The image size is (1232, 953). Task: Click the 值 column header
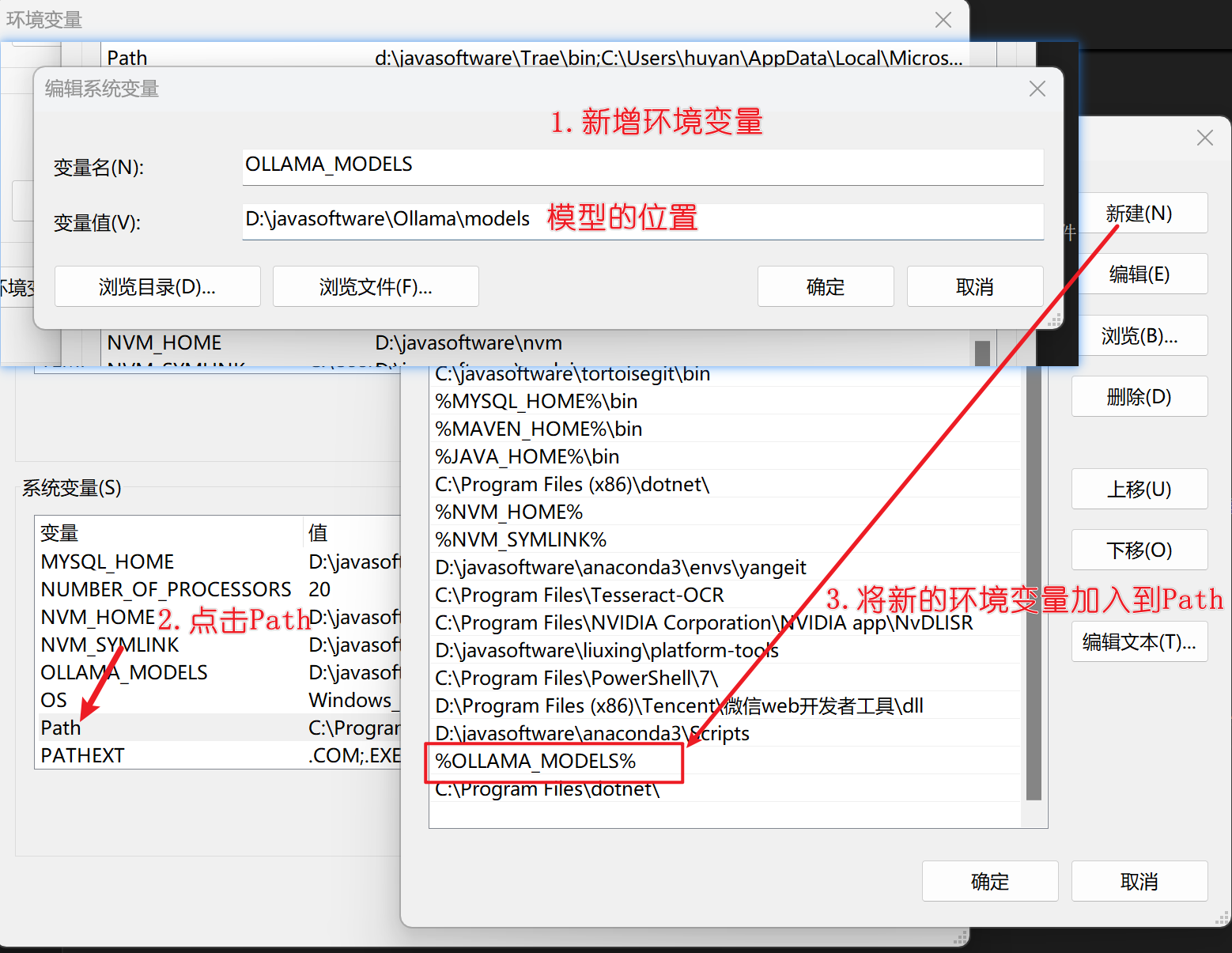coord(353,532)
